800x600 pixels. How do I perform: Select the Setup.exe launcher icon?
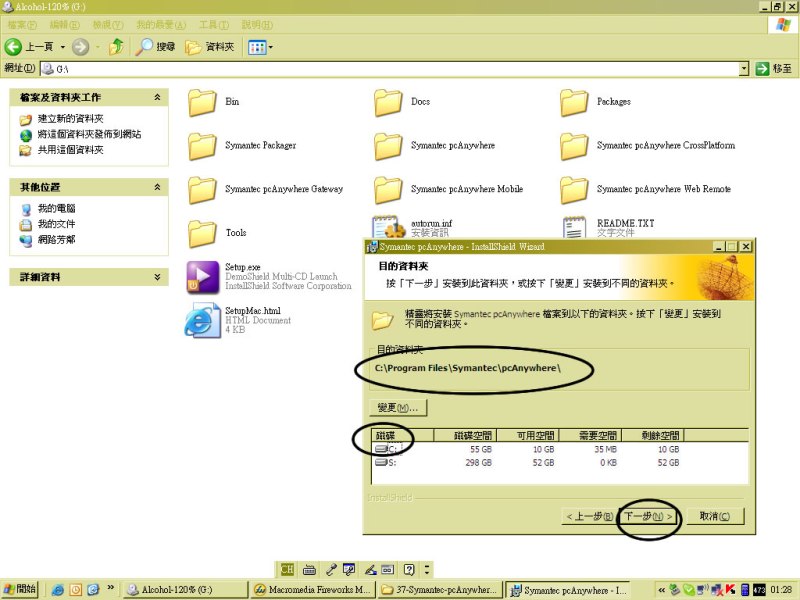click(x=203, y=277)
